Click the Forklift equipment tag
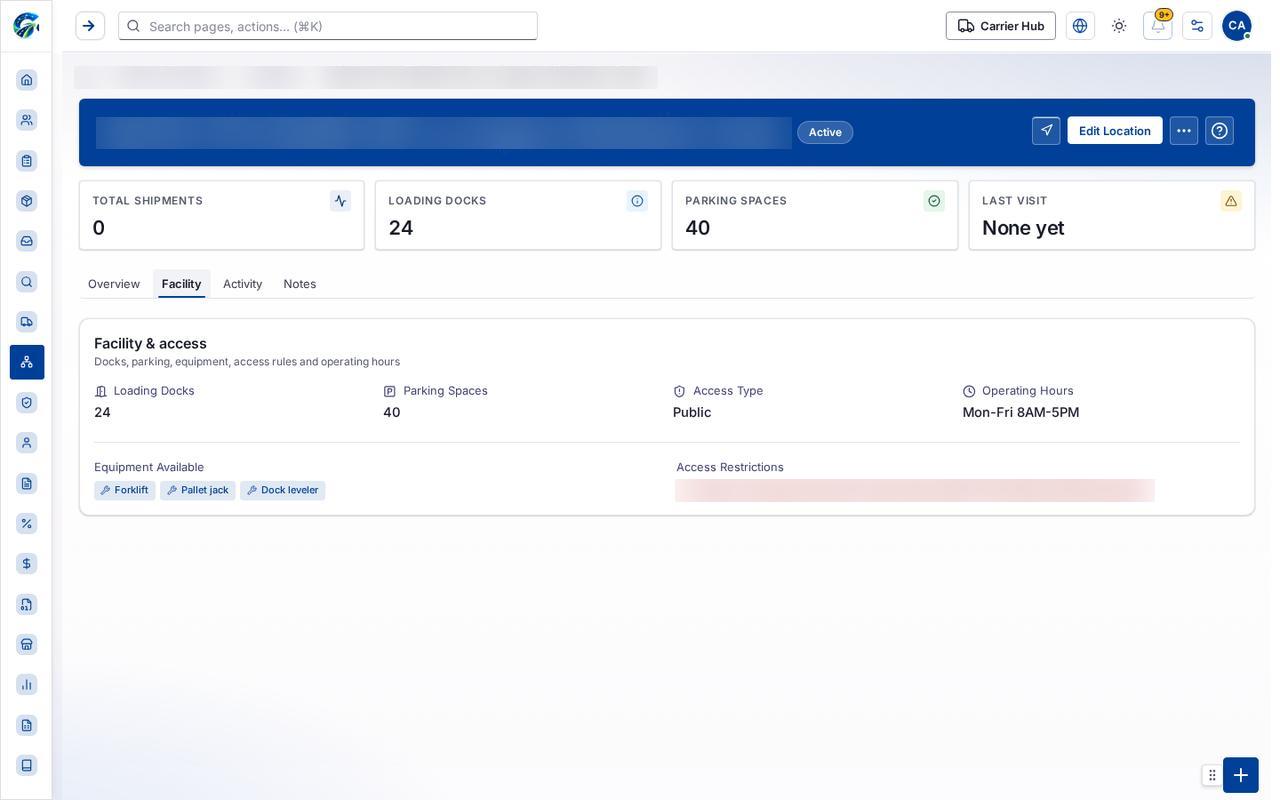Screen dimensions: 1280x800 [125, 491]
